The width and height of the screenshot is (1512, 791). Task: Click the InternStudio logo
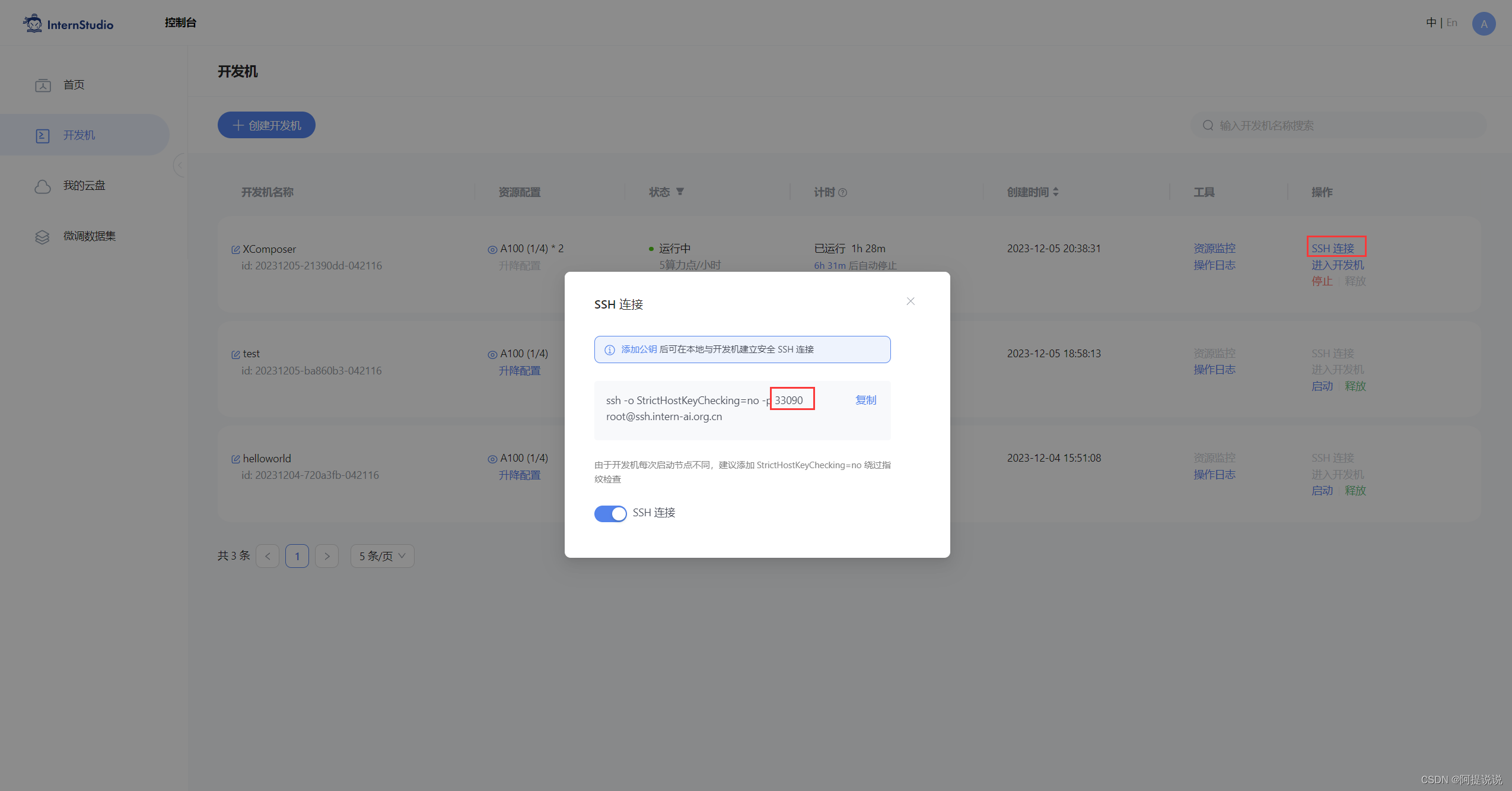[68, 24]
